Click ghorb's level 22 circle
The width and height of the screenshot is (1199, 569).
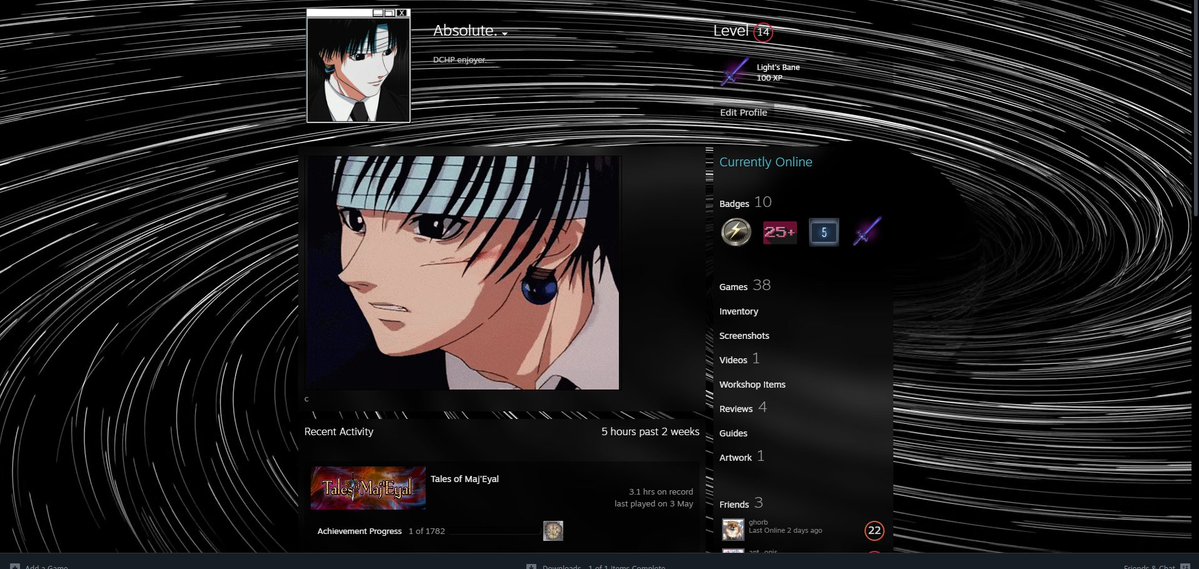tap(874, 530)
